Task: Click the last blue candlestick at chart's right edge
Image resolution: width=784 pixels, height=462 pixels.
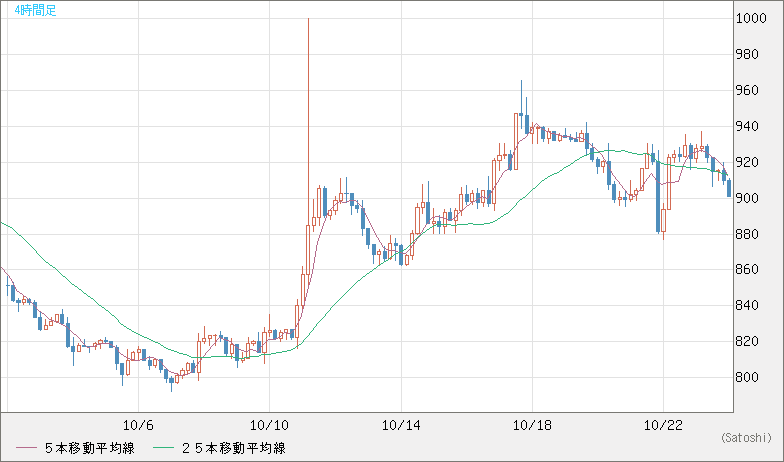Action: (x=729, y=187)
